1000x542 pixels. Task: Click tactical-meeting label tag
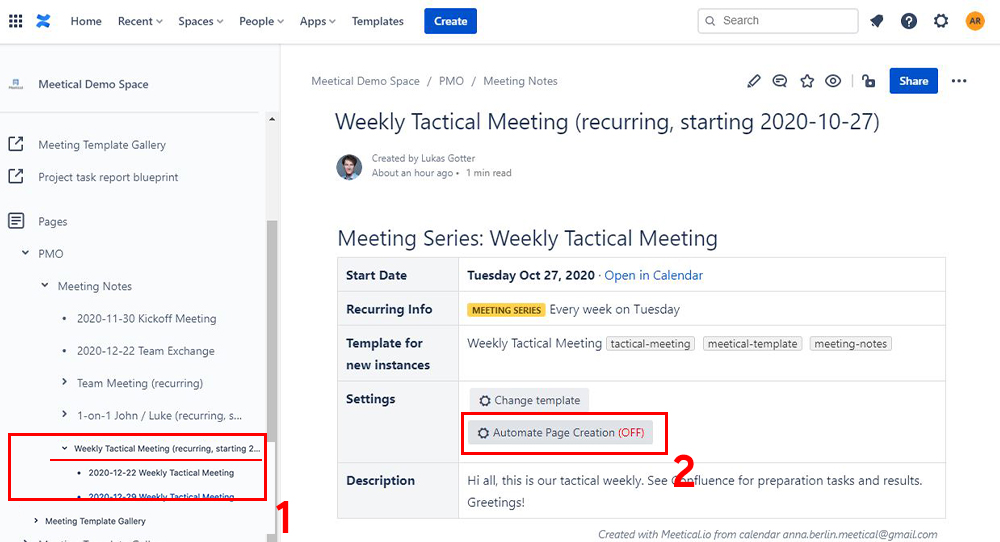[650, 344]
